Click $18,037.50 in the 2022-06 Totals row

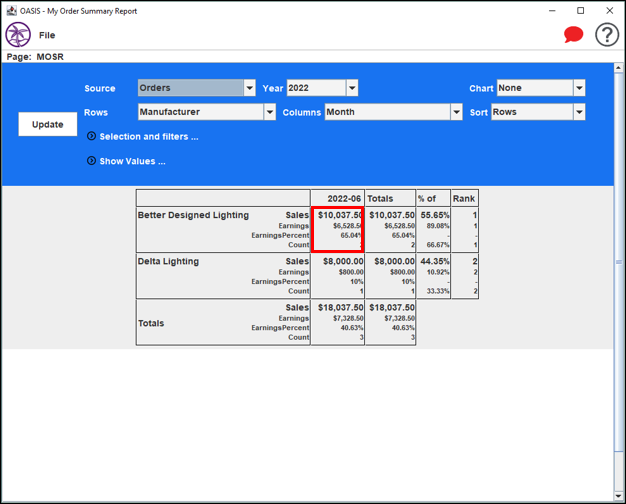(x=341, y=308)
